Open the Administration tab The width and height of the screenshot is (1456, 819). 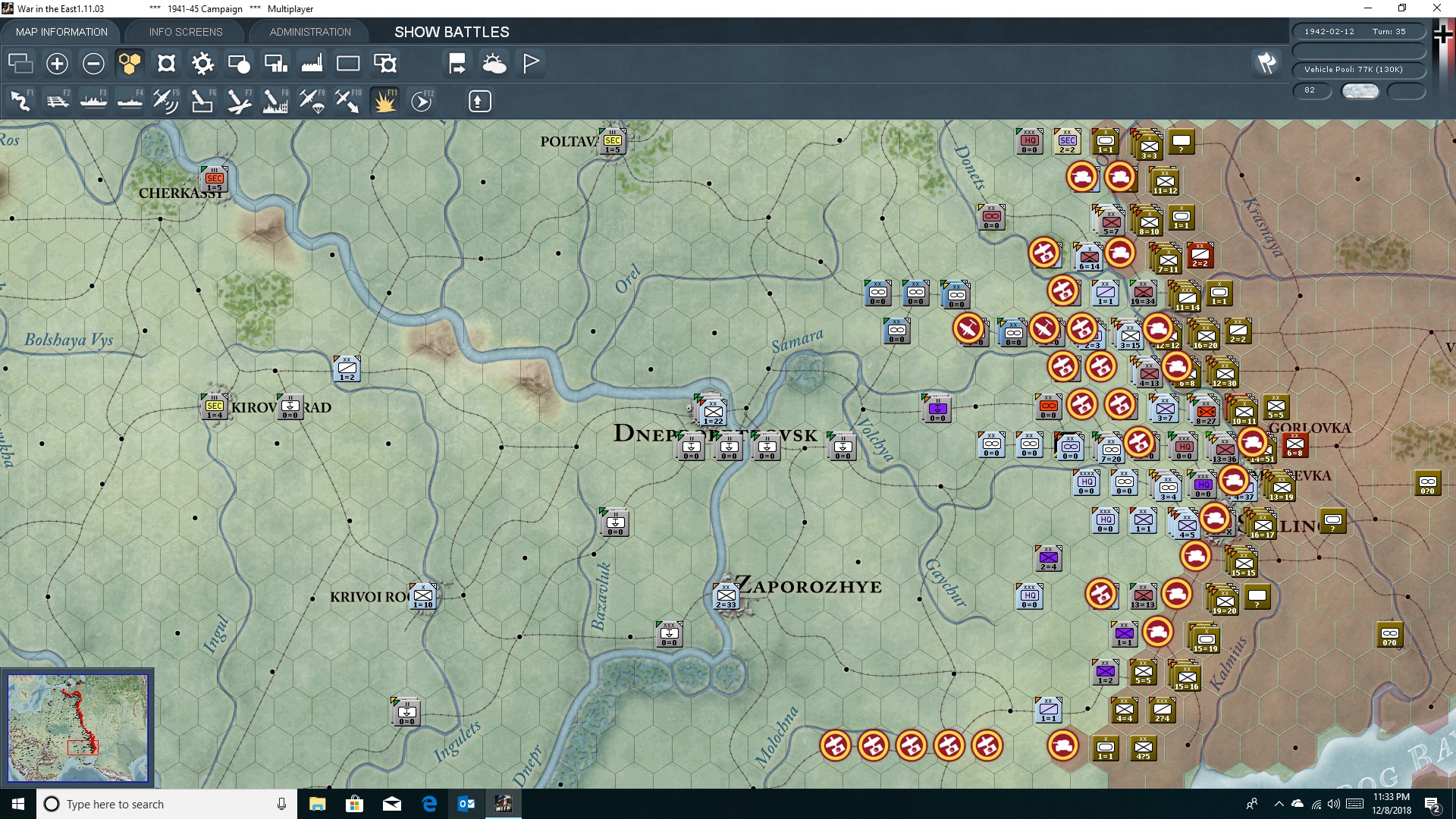click(310, 32)
